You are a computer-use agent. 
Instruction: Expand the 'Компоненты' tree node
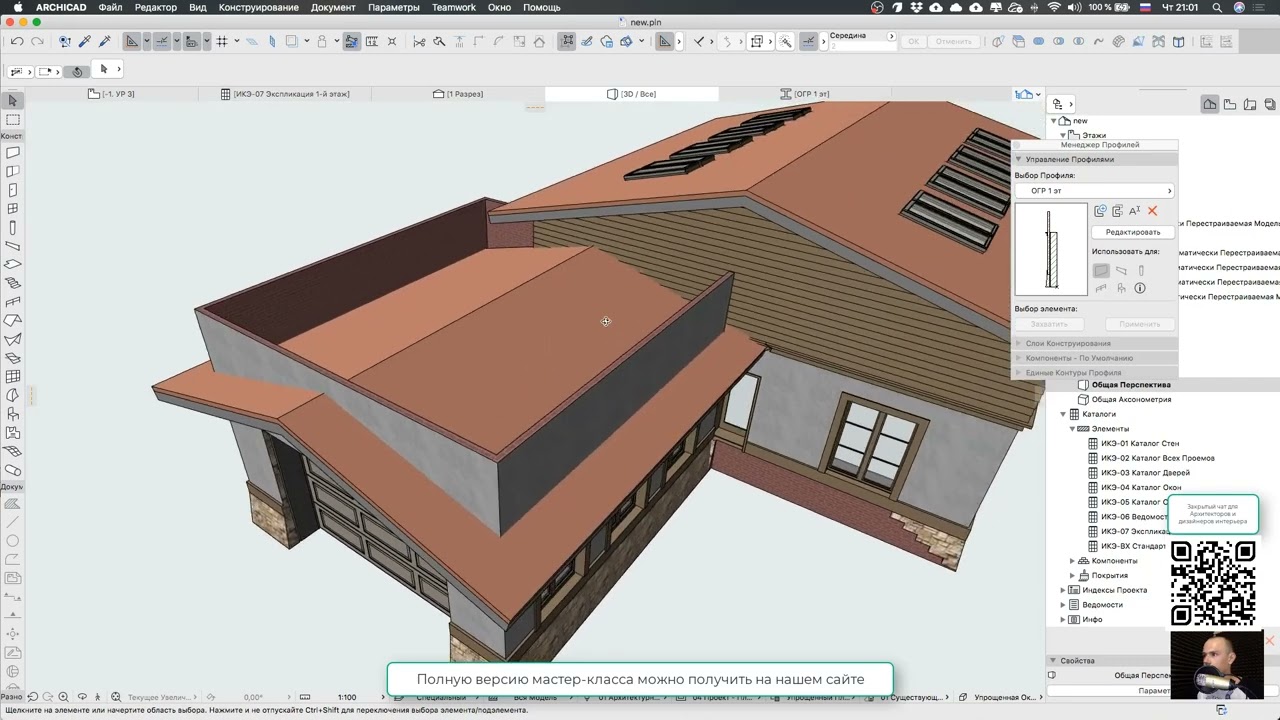pos(1073,561)
